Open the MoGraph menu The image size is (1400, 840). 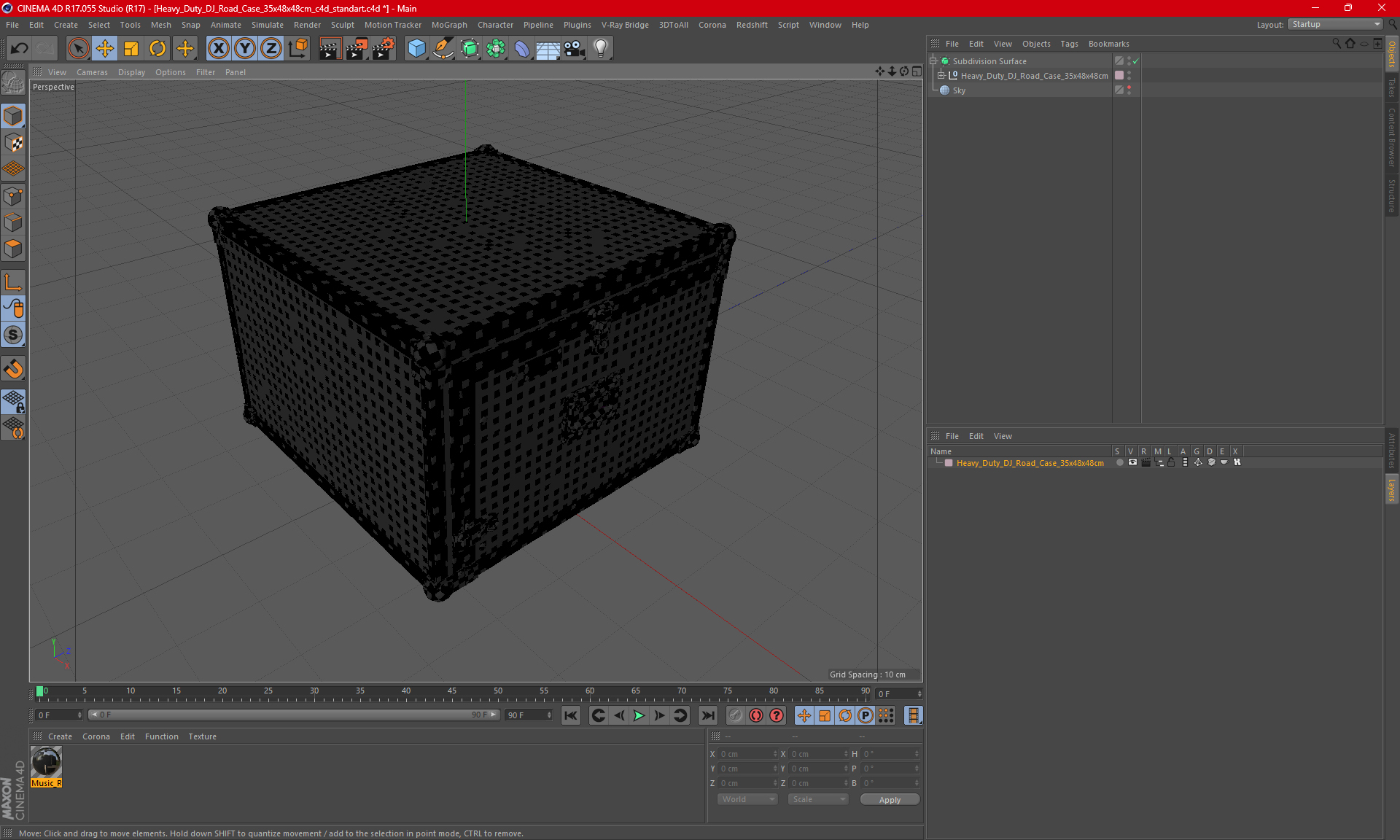449,25
